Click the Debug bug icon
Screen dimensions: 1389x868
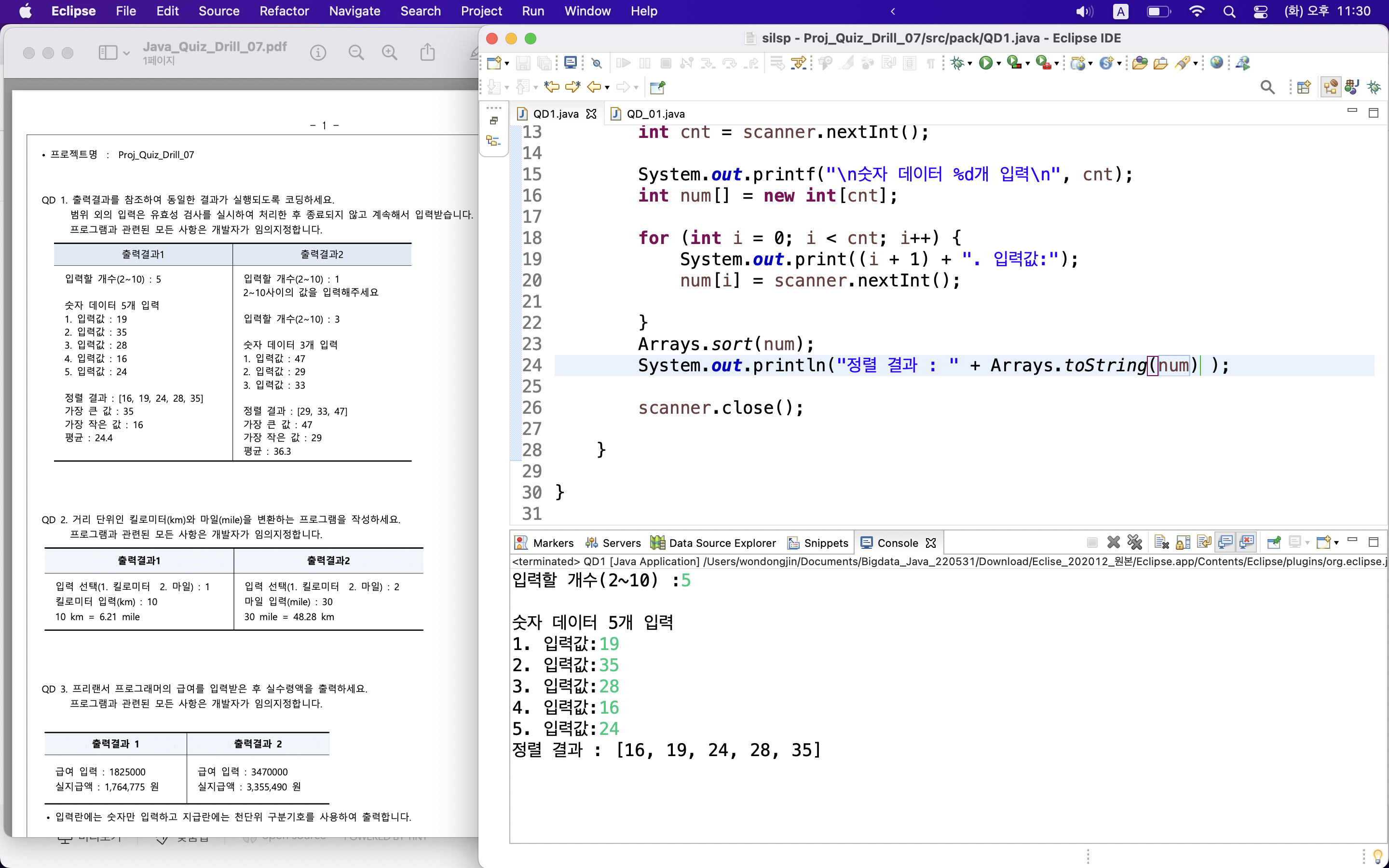[956, 63]
